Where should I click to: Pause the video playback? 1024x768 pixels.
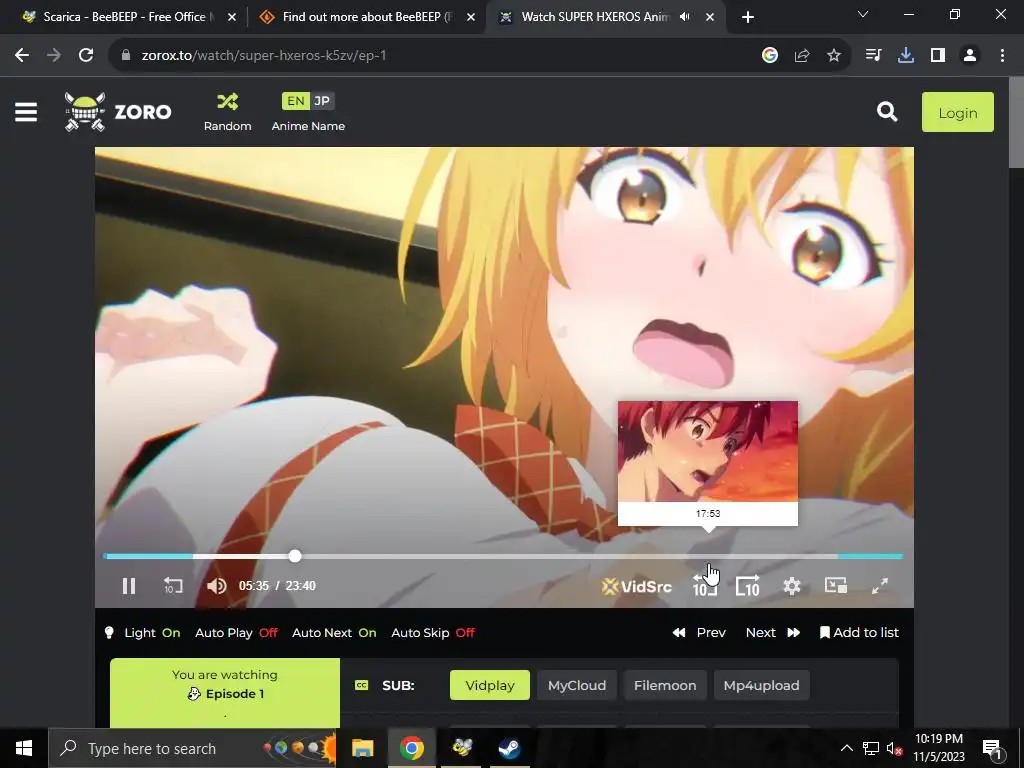point(129,586)
